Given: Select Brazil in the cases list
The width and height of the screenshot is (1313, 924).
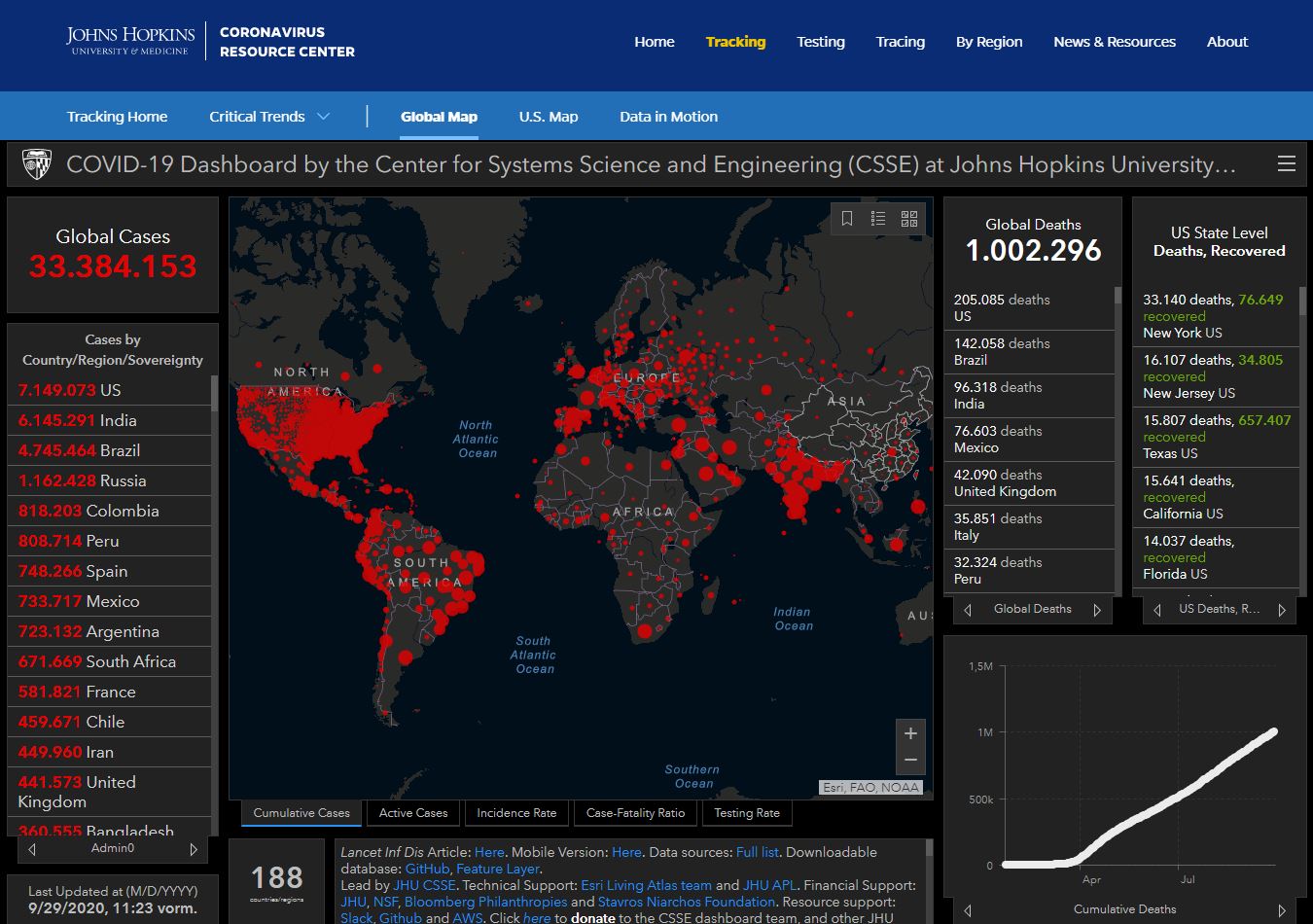Looking at the screenshot, I should pos(109,450).
